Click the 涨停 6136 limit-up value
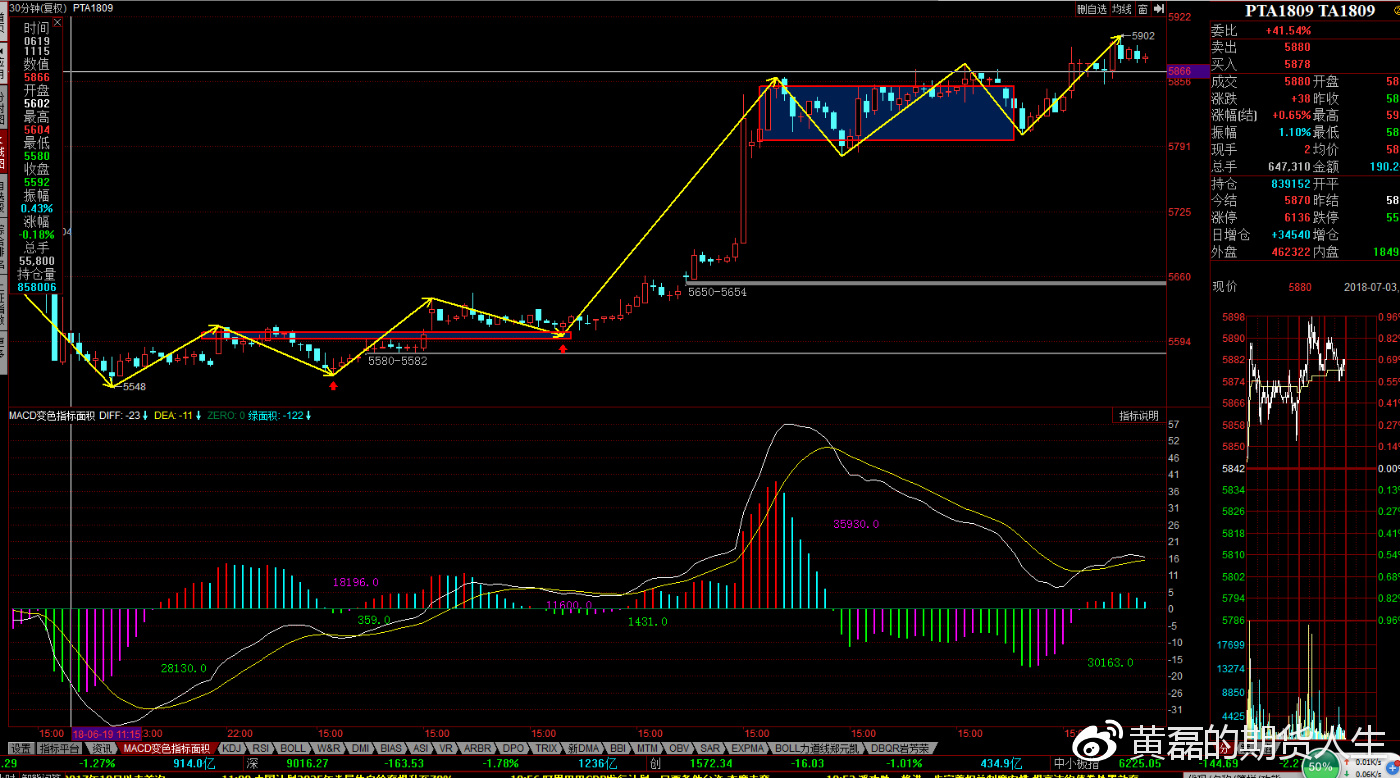 (1297, 217)
